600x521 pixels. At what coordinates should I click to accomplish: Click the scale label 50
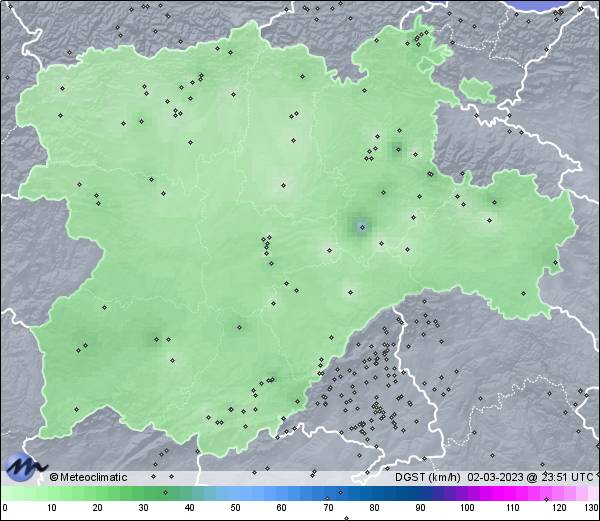point(235,508)
